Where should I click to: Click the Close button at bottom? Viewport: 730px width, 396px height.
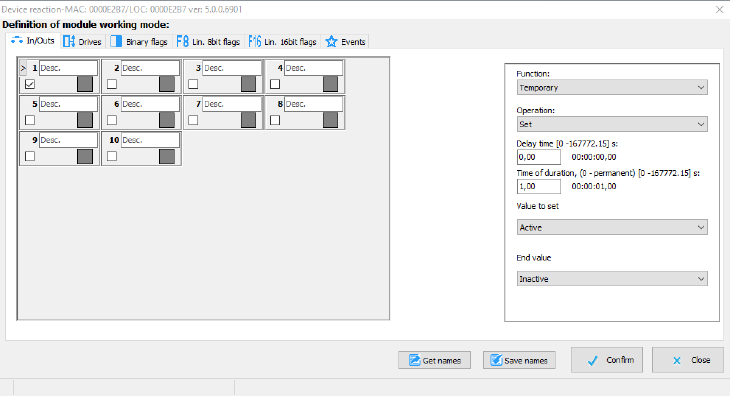[688, 360]
